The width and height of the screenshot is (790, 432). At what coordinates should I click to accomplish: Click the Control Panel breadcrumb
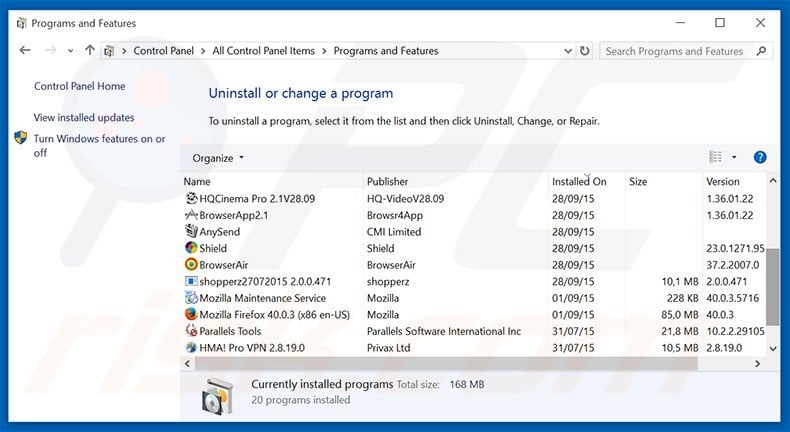coord(164,51)
